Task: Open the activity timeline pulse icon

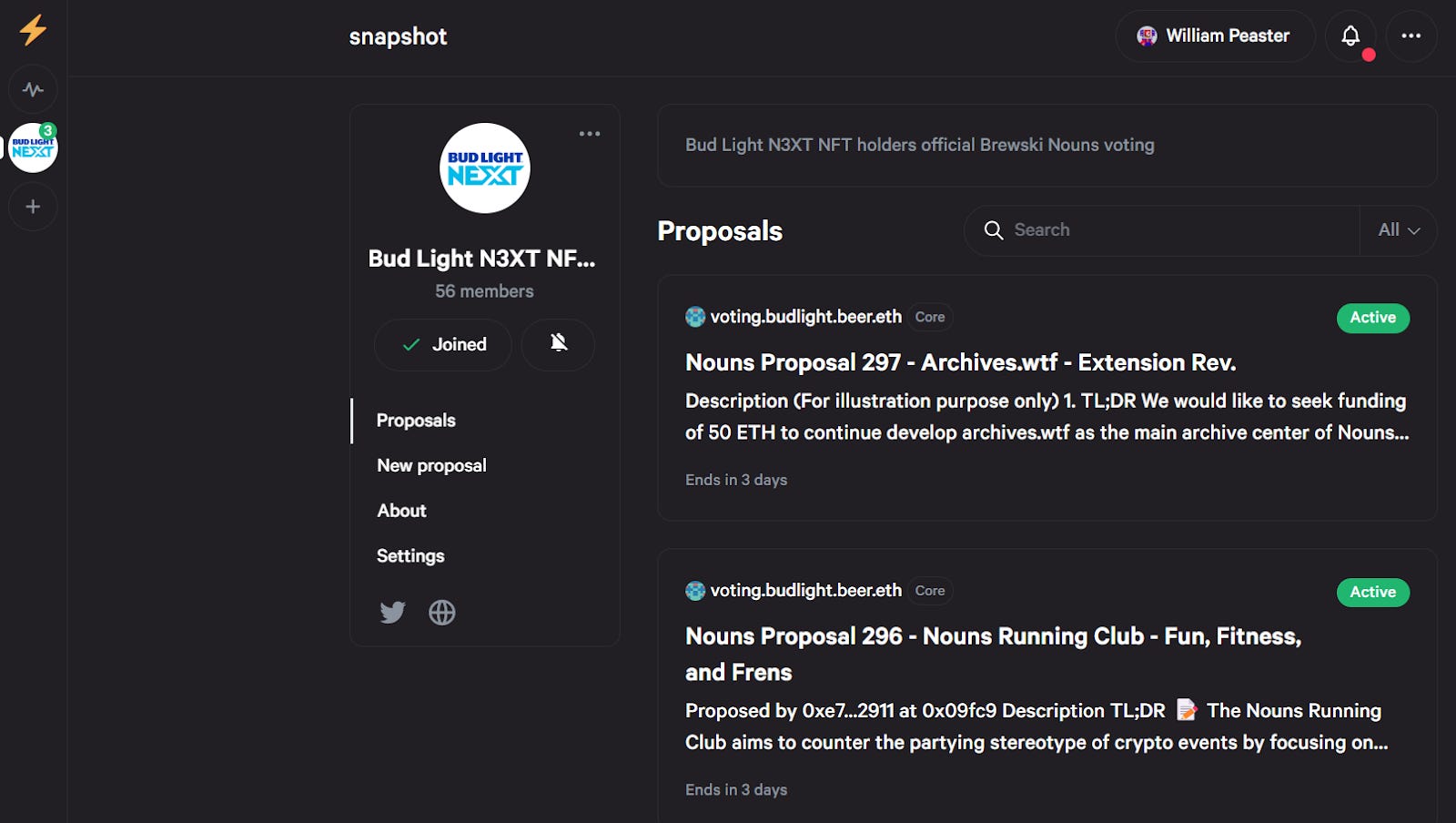Action: tap(33, 89)
